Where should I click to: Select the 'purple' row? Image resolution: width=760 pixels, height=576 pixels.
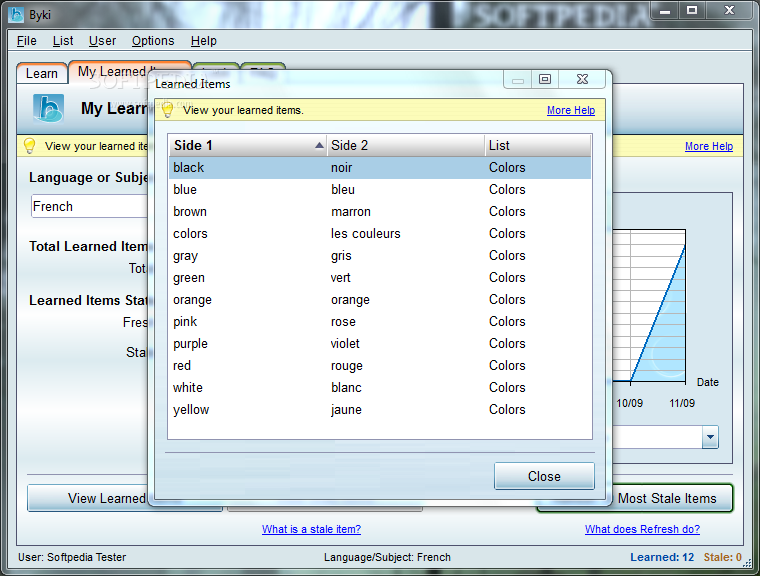tap(380, 343)
